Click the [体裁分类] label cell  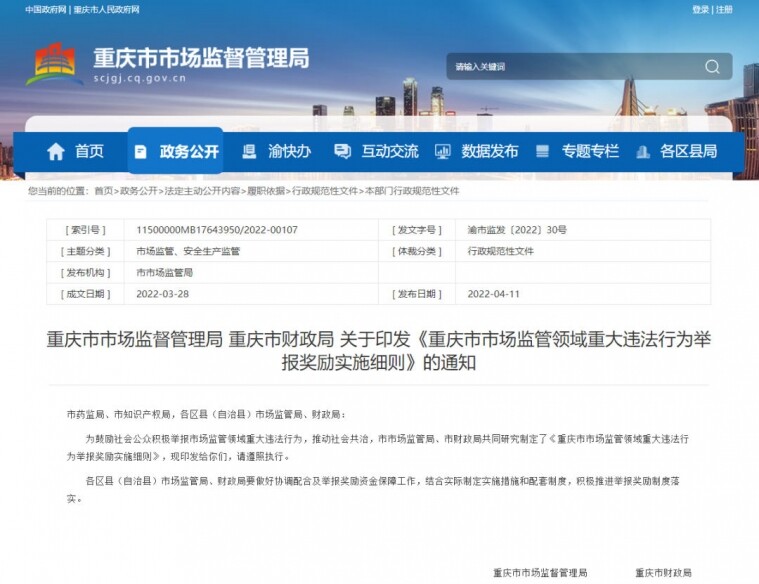(x=417, y=251)
